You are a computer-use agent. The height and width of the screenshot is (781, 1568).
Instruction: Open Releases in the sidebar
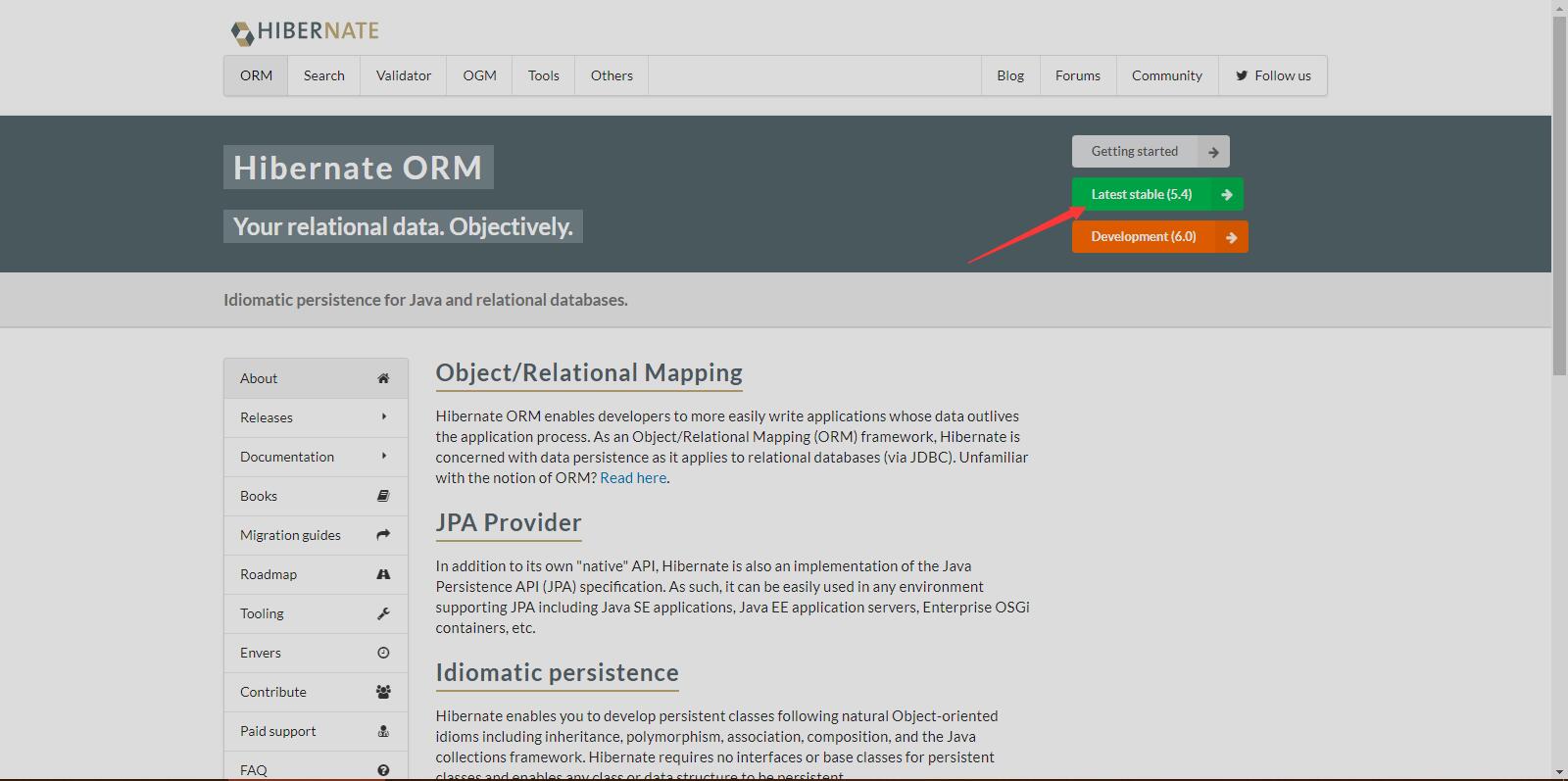[x=316, y=417]
